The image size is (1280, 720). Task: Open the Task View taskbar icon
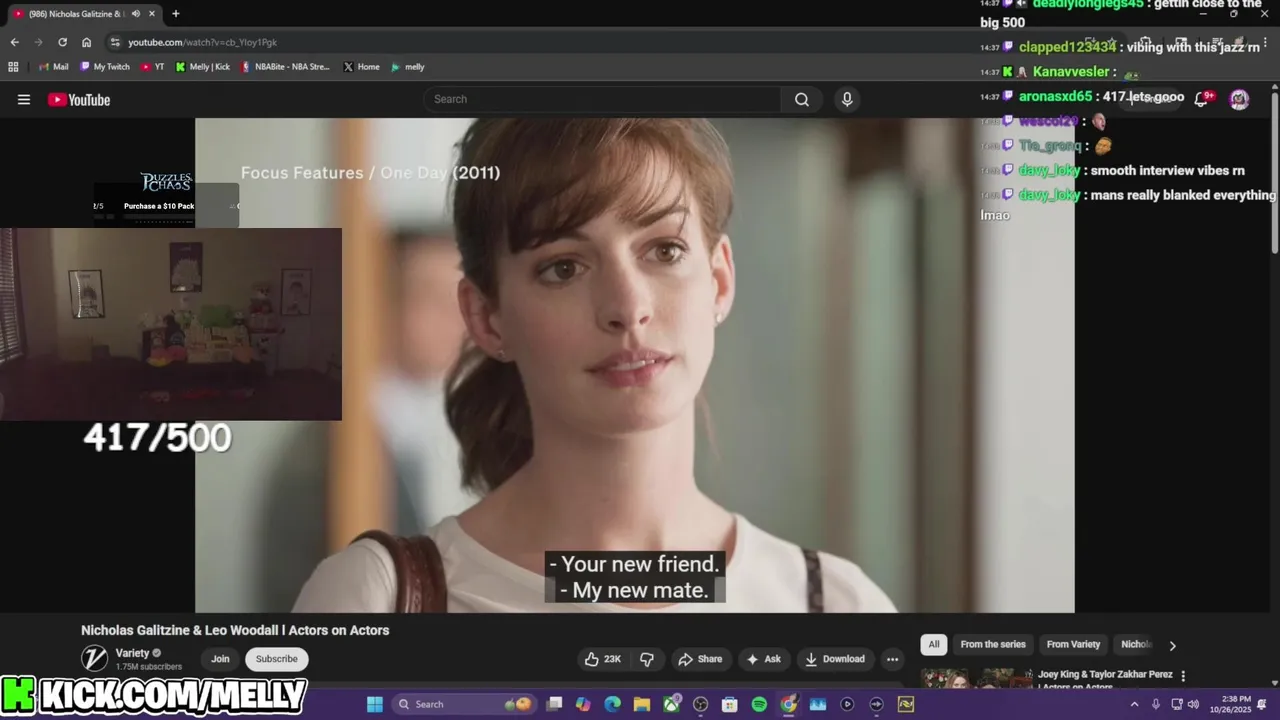click(554, 704)
